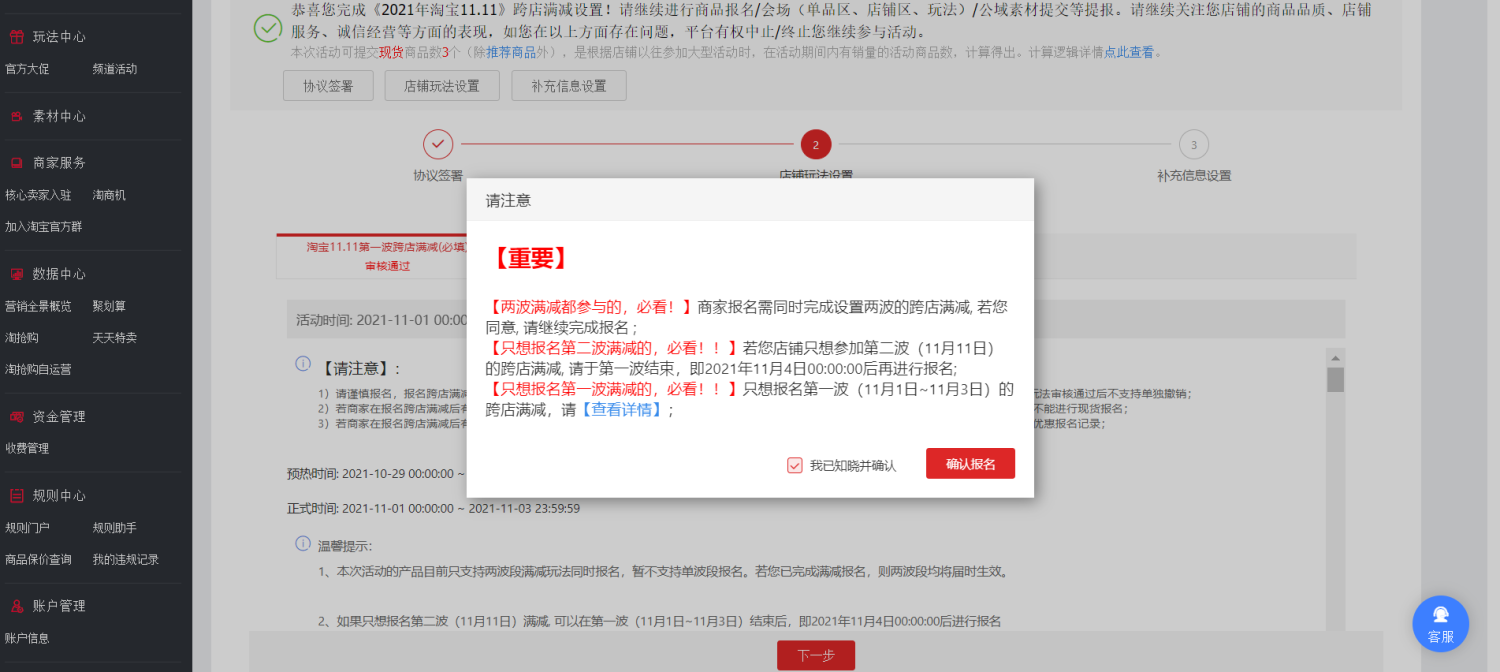Click the 协议签署 step label

click(x=438, y=176)
